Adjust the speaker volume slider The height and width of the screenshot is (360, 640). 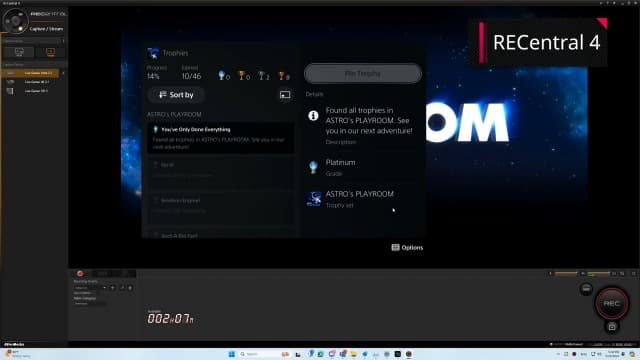(566, 273)
